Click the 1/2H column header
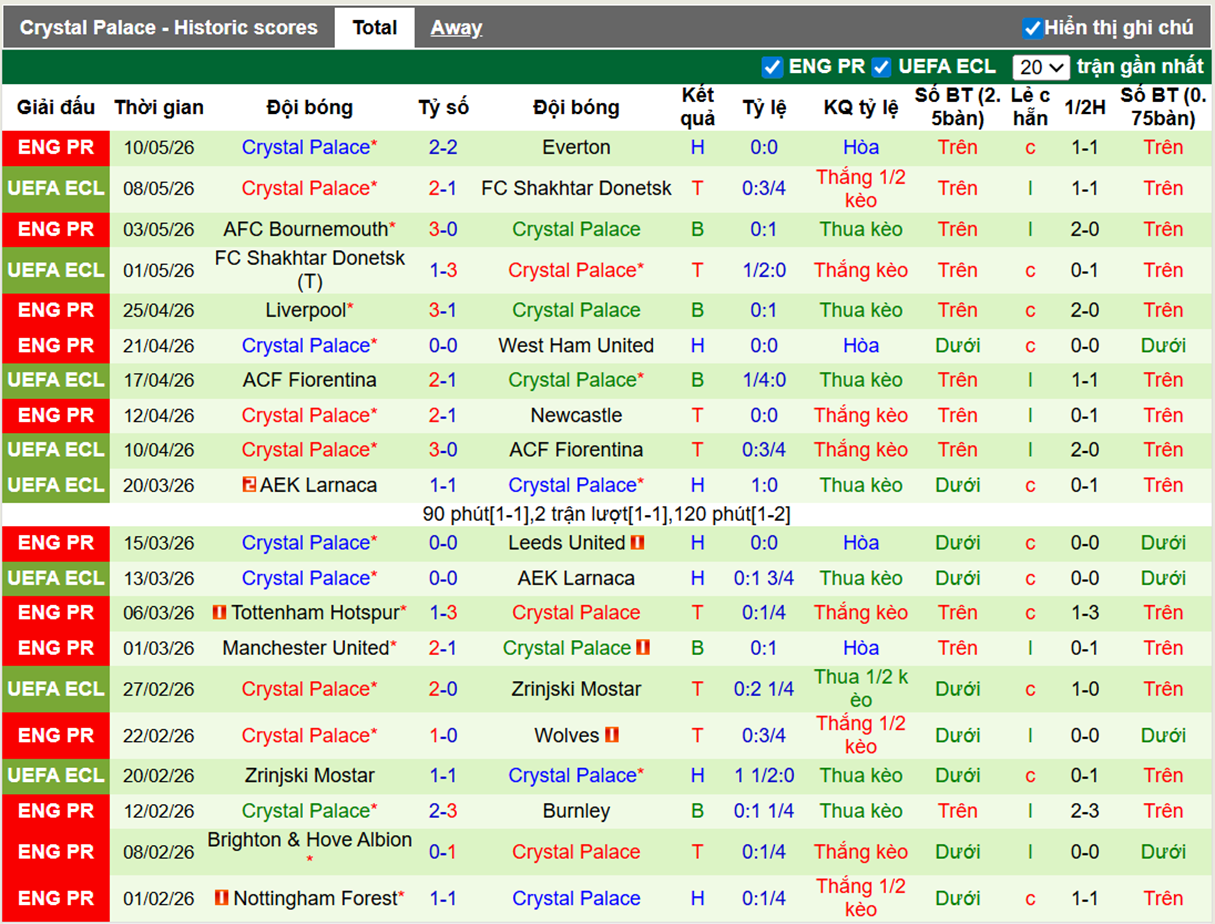Viewport: 1215px width, 924px height. click(x=1085, y=107)
